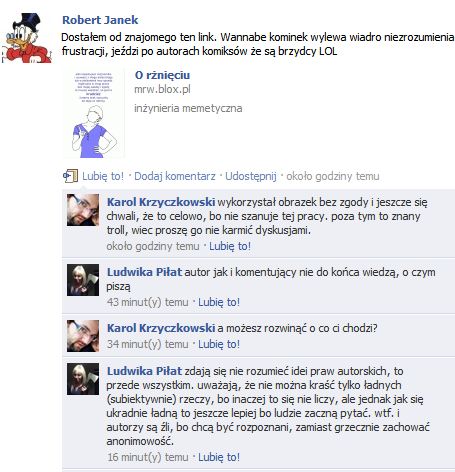The height and width of the screenshot is (472, 455).
Task: Share the post via 'Udostępnij'
Action: point(251,176)
